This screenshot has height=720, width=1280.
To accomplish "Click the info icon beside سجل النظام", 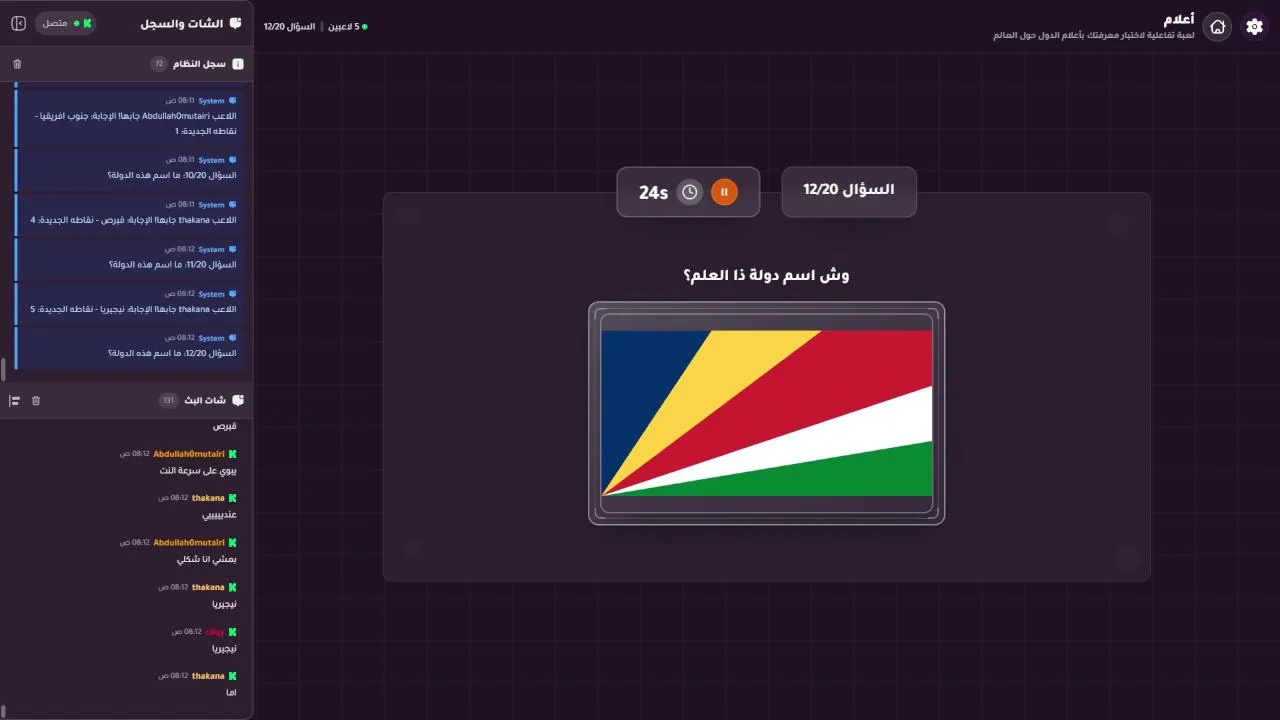I will pyautogui.click(x=237, y=64).
